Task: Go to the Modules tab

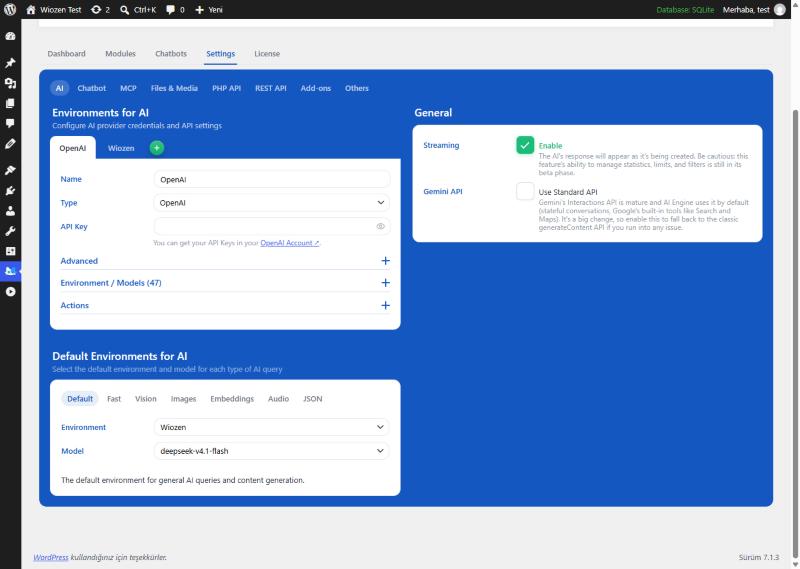Action: pyautogui.click(x=120, y=54)
